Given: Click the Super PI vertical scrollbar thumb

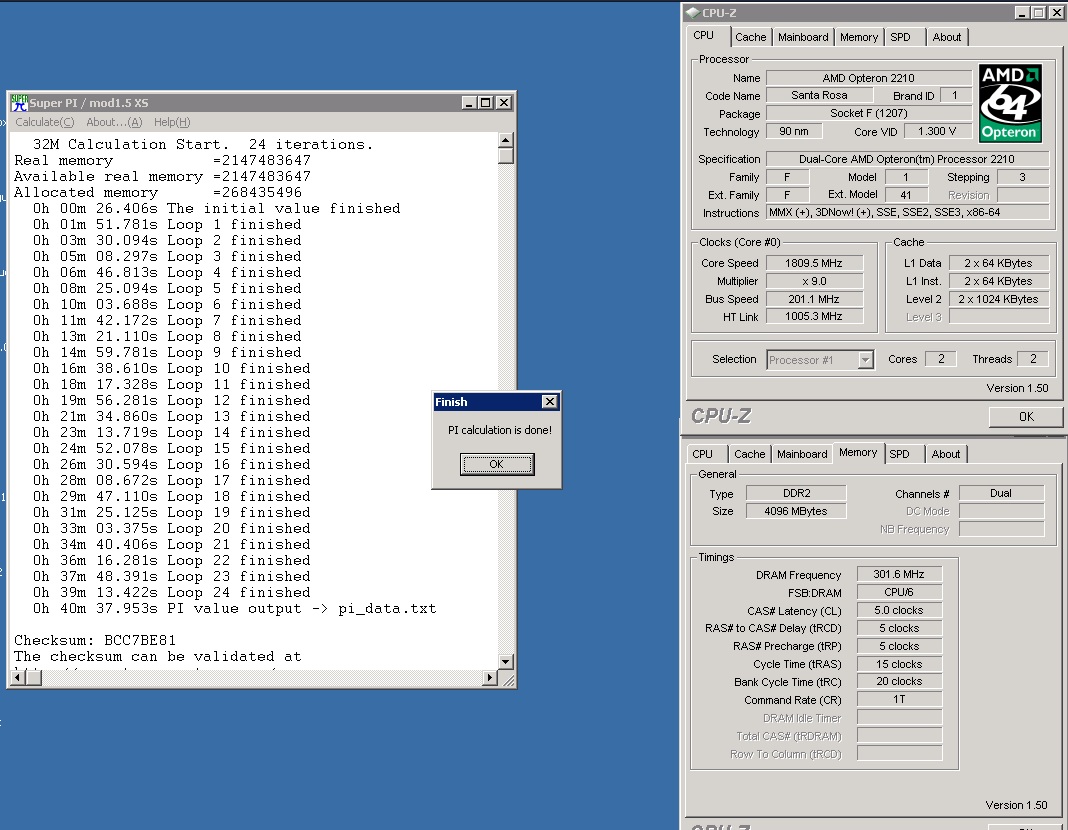Looking at the screenshot, I should coord(505,156).
